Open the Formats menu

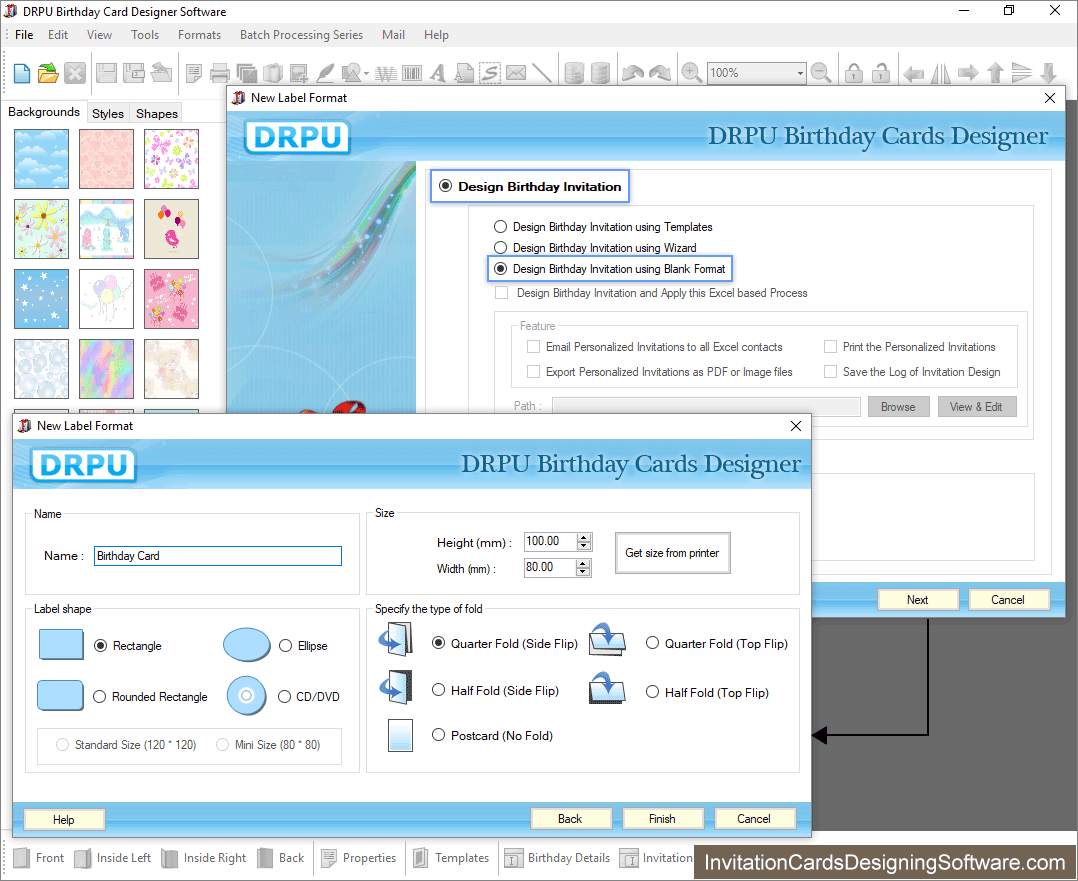point(199,34)
